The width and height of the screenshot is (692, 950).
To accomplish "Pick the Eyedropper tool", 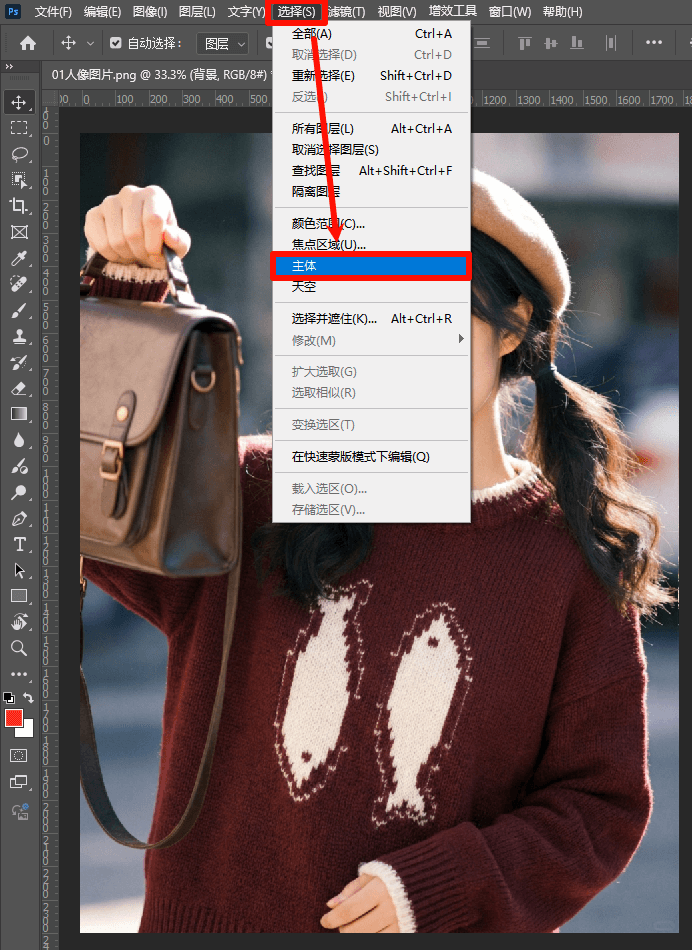I will pos(19,259).
